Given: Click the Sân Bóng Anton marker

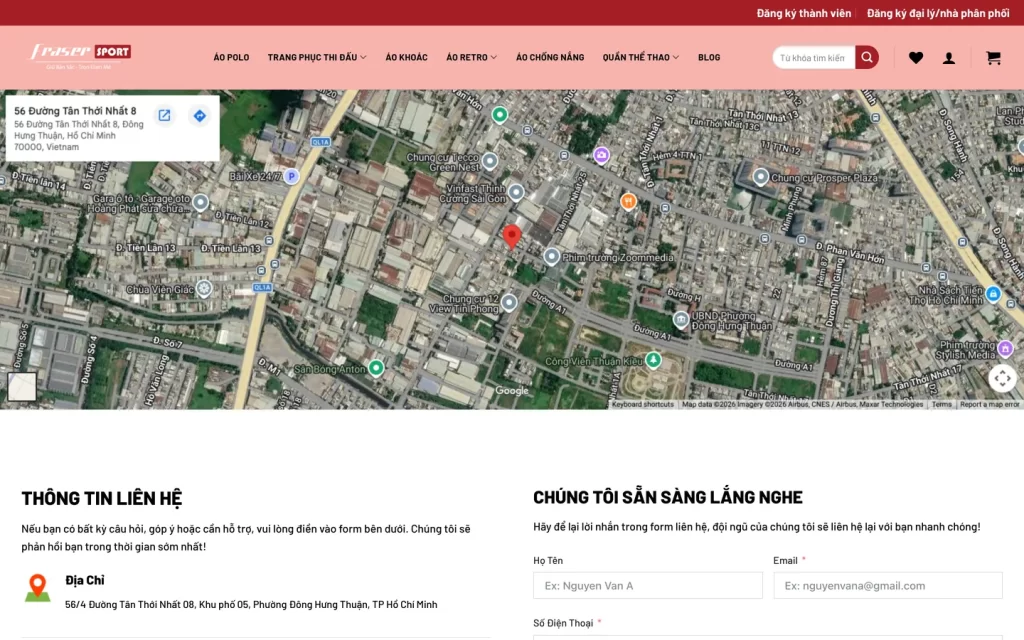Looking at the screenshot, I should (376, 368).
